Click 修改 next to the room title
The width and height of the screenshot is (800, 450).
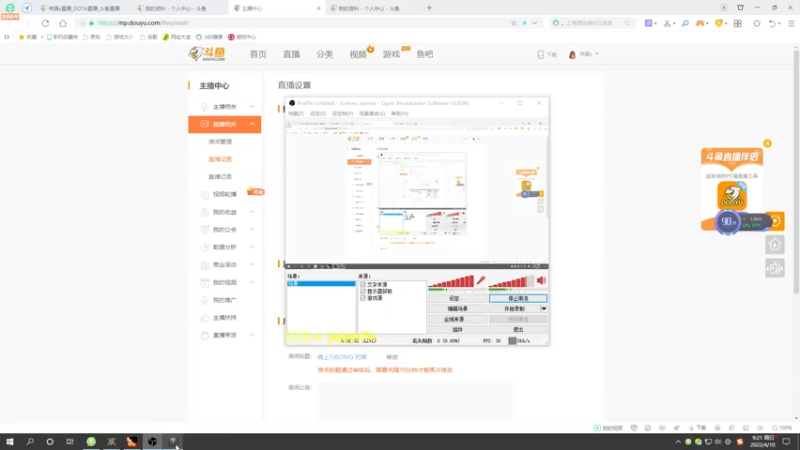point(392,357)
